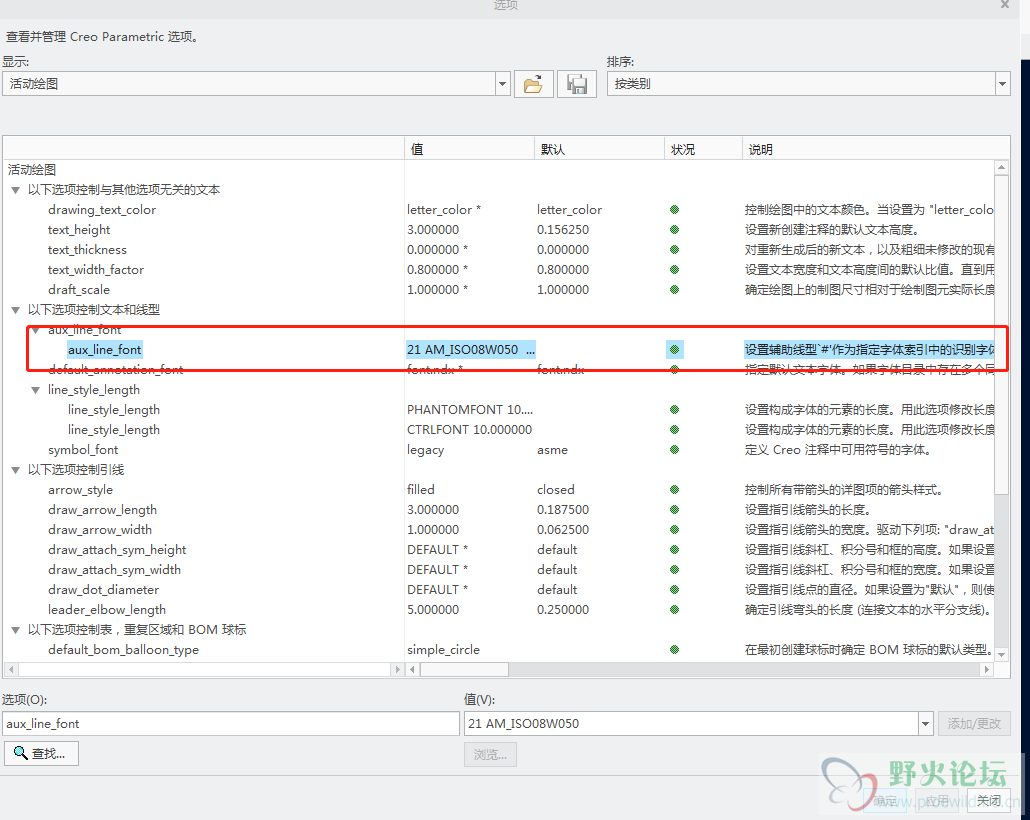
Task: Click the green status dot for aux_line_font
Action: point(674,350)
